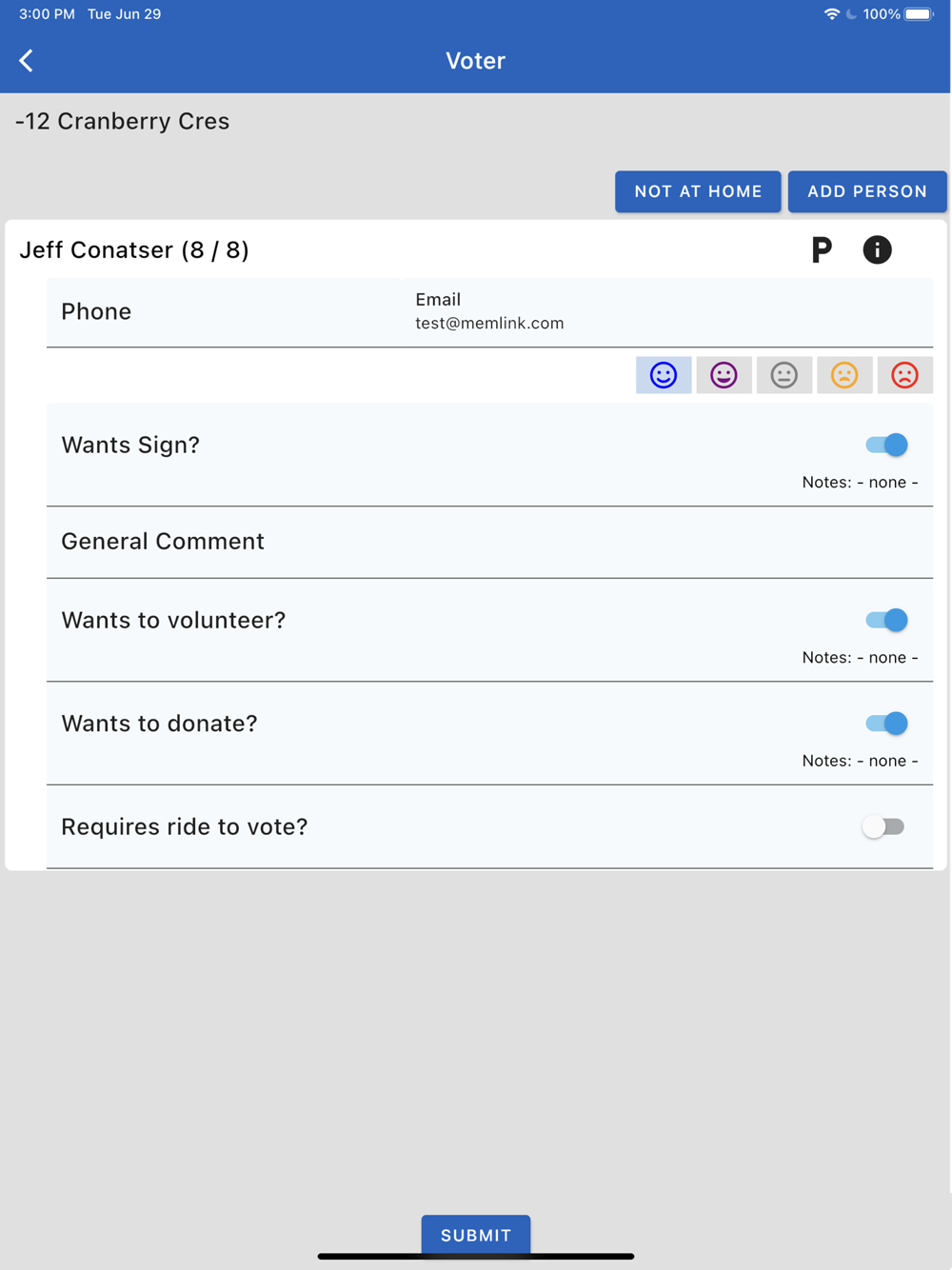Disable the Wants to volunteer switch
Screen dimensions: 952x1270
coord(886,620)
